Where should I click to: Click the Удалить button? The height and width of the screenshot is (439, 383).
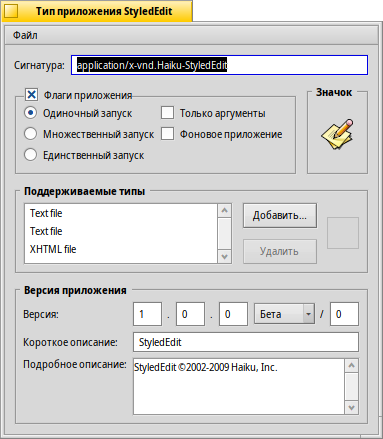pyautogui.click(x=280, y=251)
